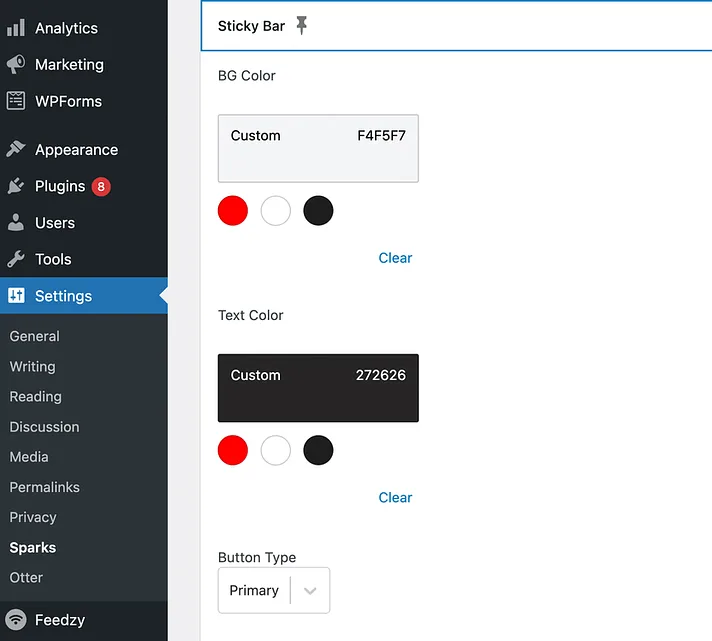Viewport: 712px width, 641px height.
Task: Open the Button Type Primary dropdown
Action: pyautogui.click(x=274, y=590)
